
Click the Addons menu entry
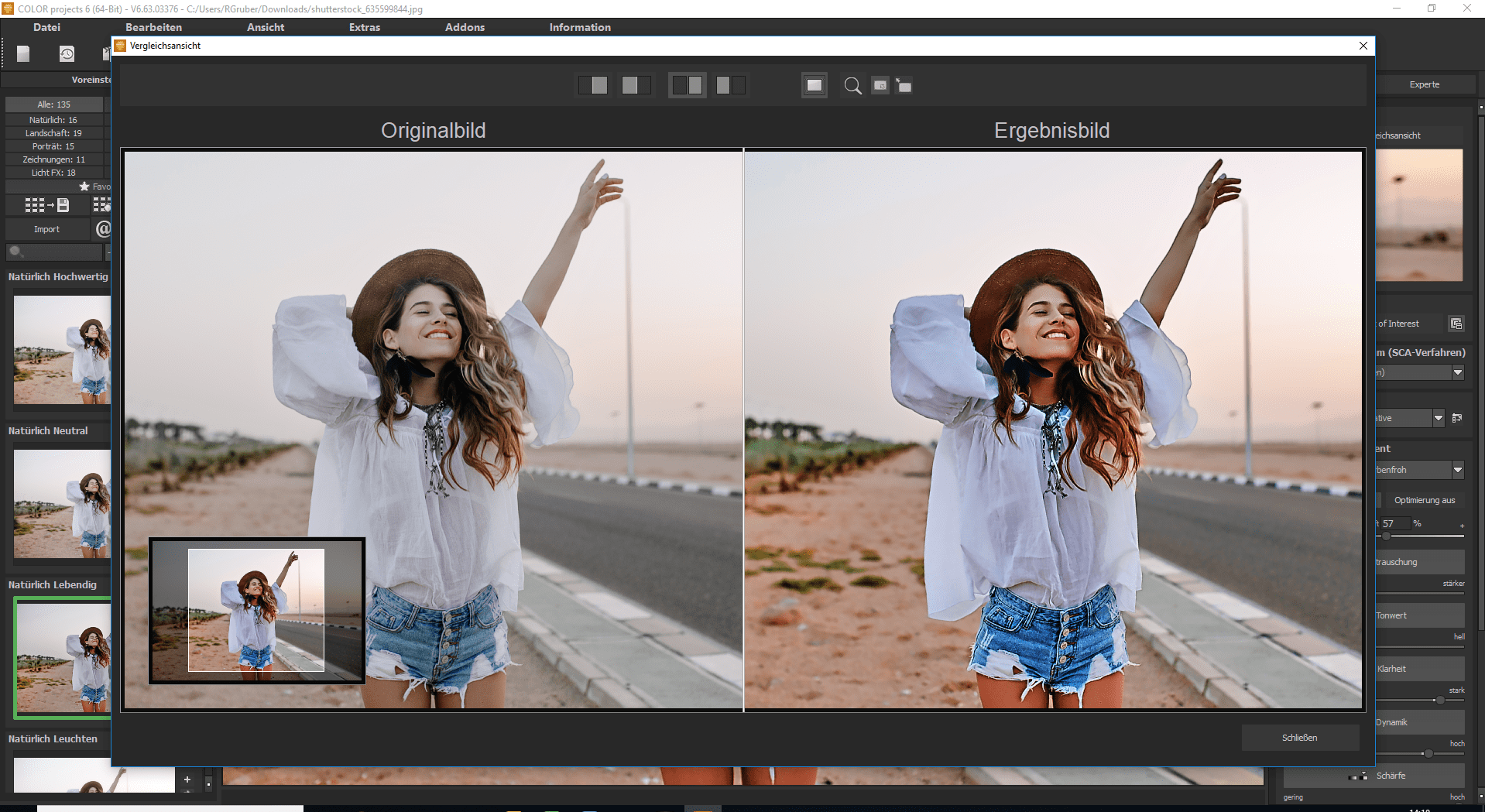(464, 27)
